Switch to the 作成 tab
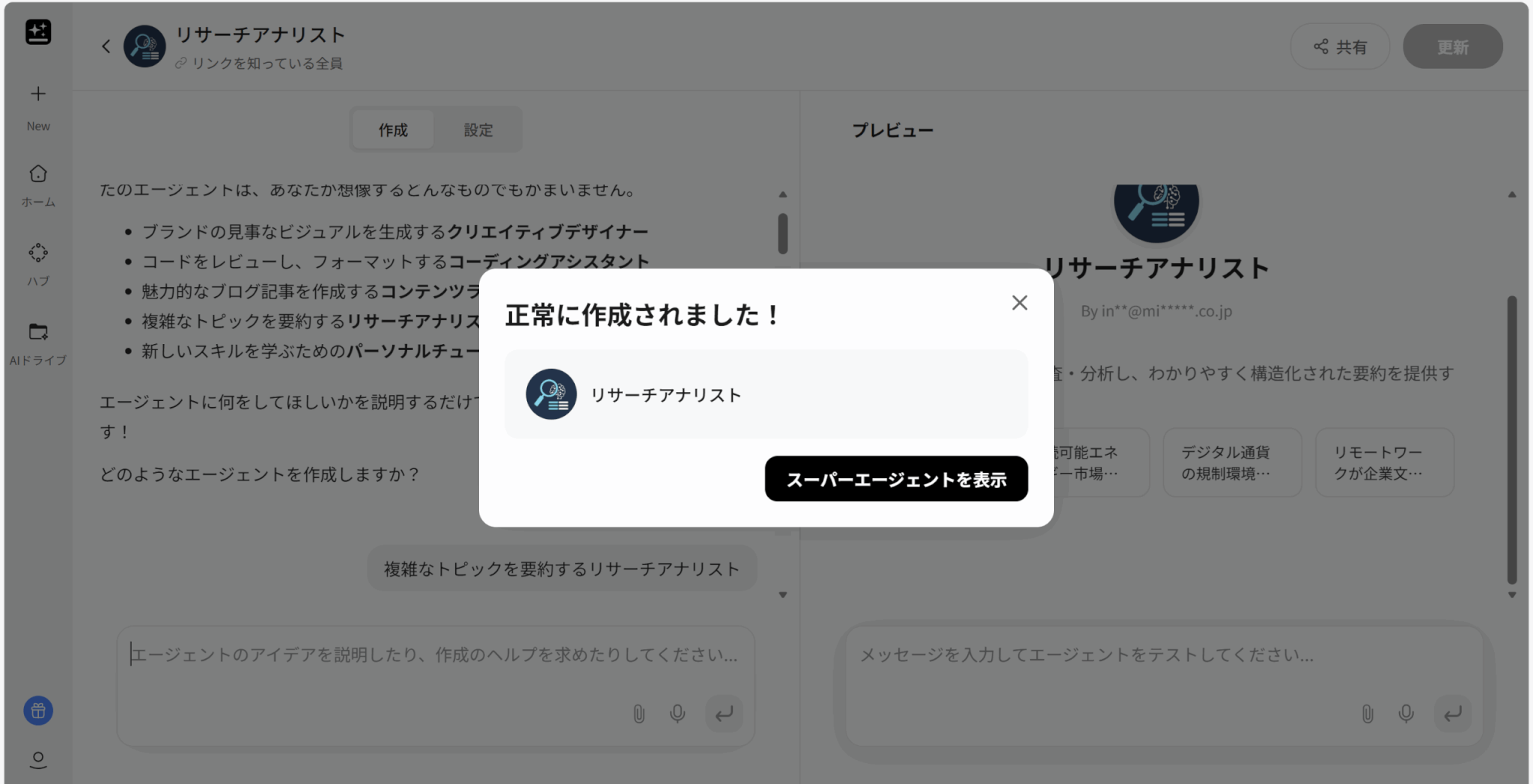 click(393, 130)
